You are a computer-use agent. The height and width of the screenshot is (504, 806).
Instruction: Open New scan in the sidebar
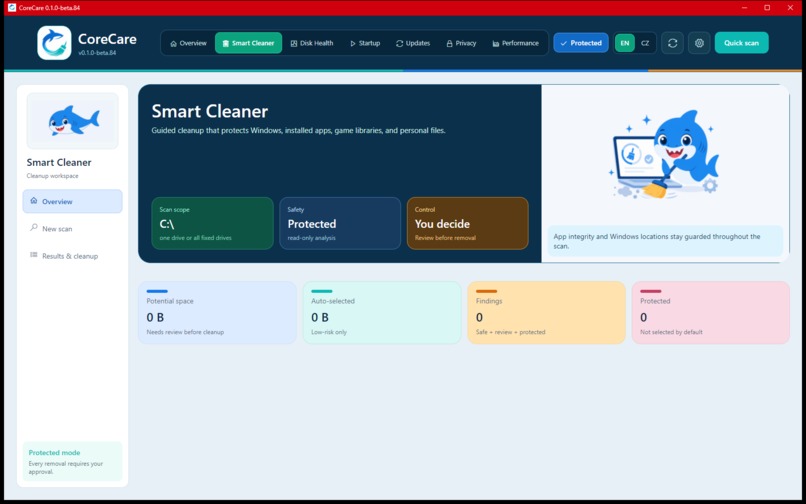72,228
